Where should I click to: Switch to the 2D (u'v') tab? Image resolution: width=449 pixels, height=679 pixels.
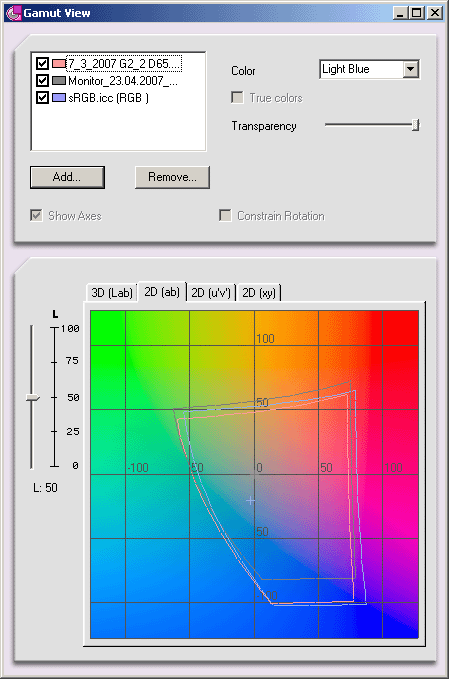pos(211,293)
